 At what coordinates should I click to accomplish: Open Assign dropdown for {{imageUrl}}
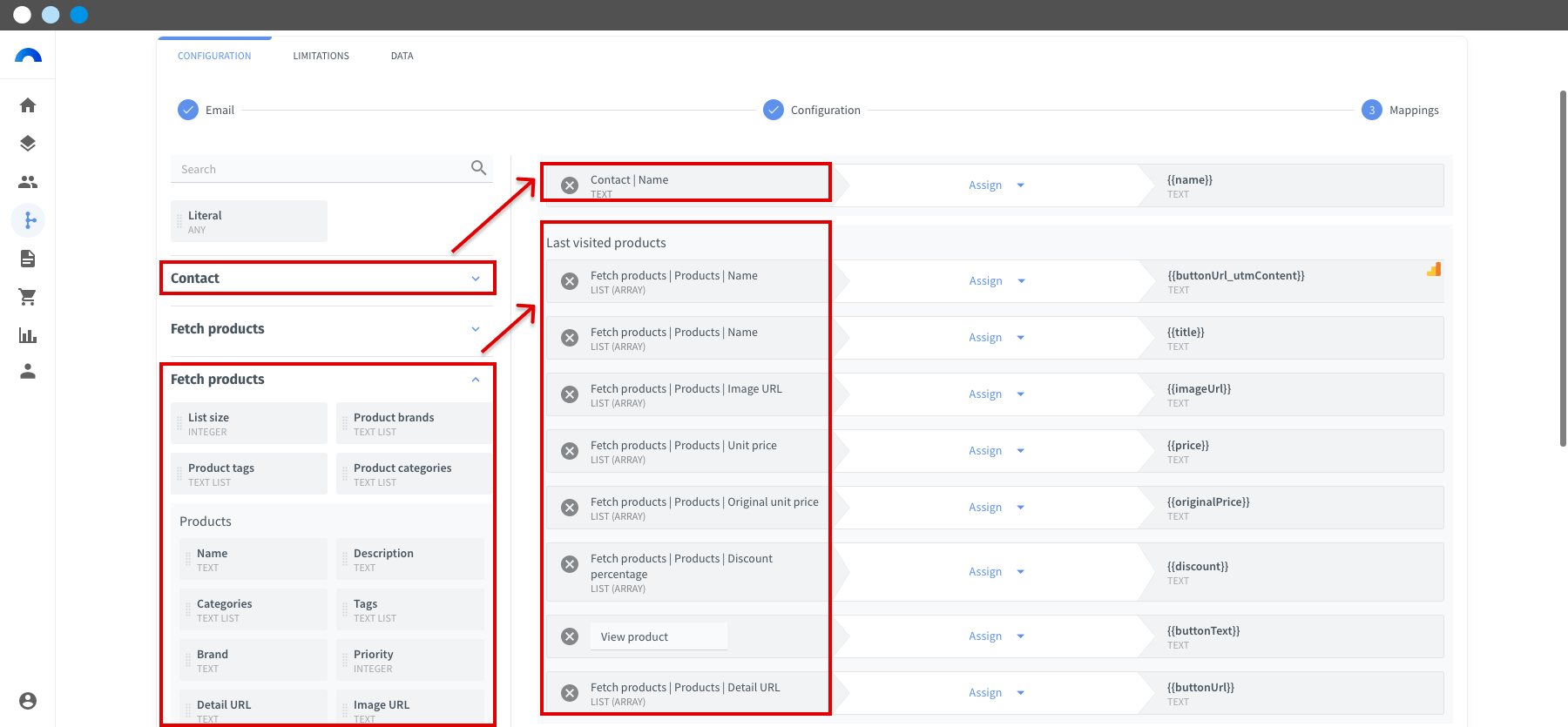coord(997,394)
